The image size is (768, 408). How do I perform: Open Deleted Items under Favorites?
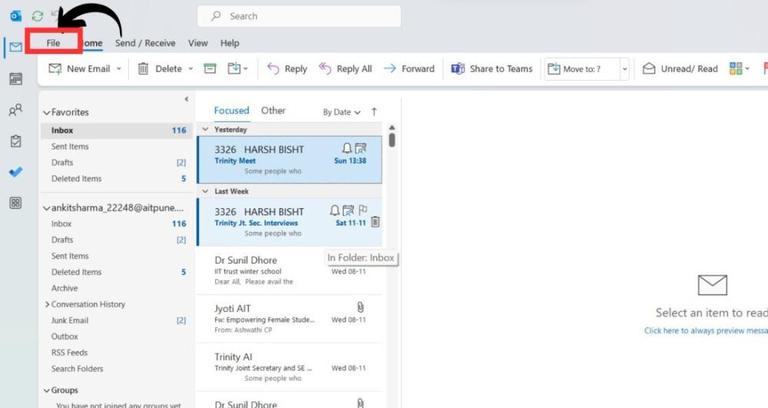117,179
